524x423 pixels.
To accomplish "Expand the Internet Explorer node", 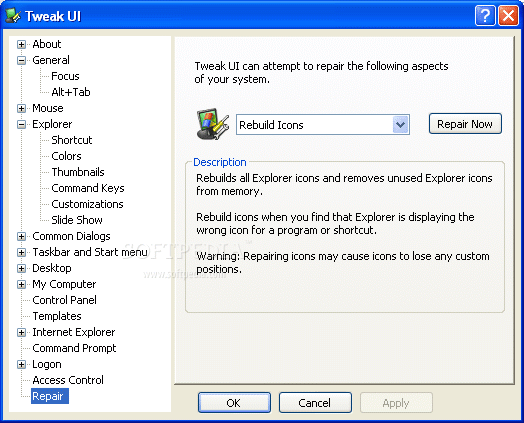I will [21, 332].
